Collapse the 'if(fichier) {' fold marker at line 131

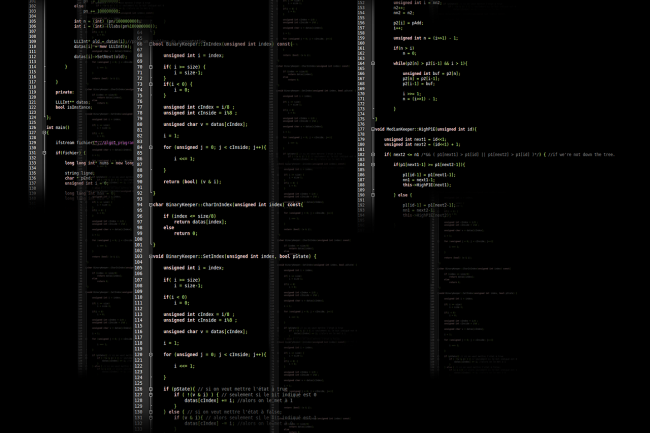coord(44,153)
